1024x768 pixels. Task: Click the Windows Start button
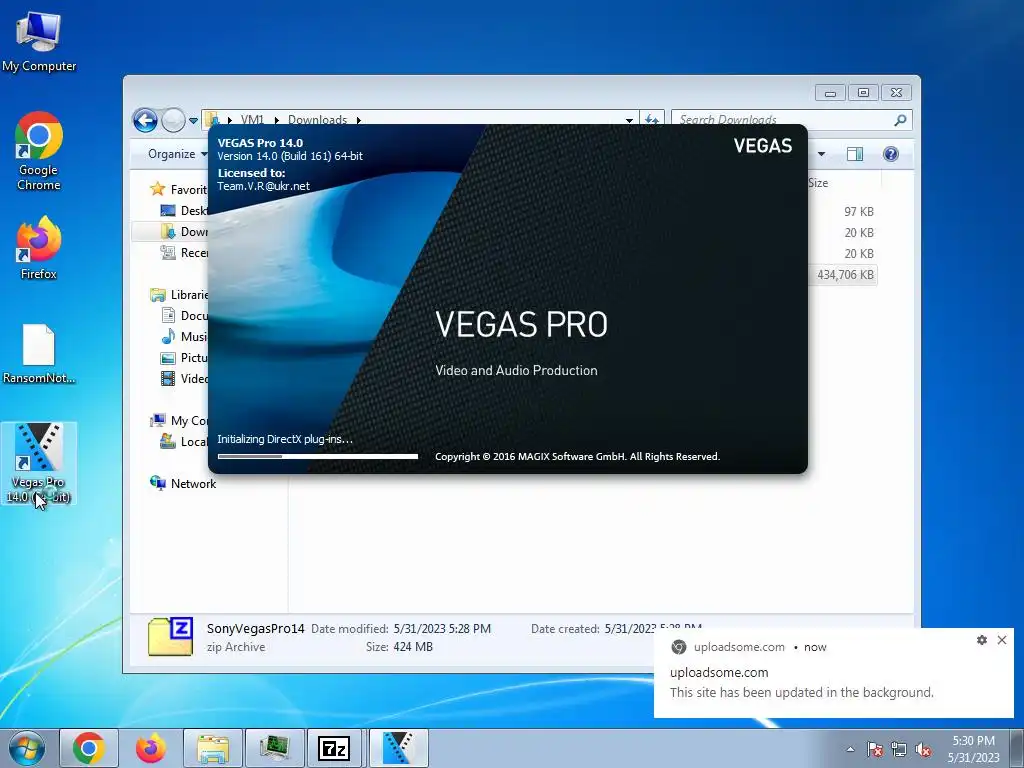click(x=27, y=748)
